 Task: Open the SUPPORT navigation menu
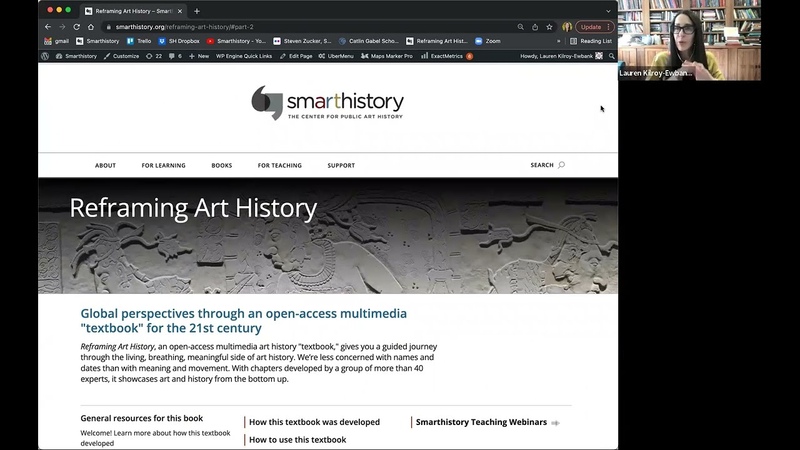click(x=341, y=165)
